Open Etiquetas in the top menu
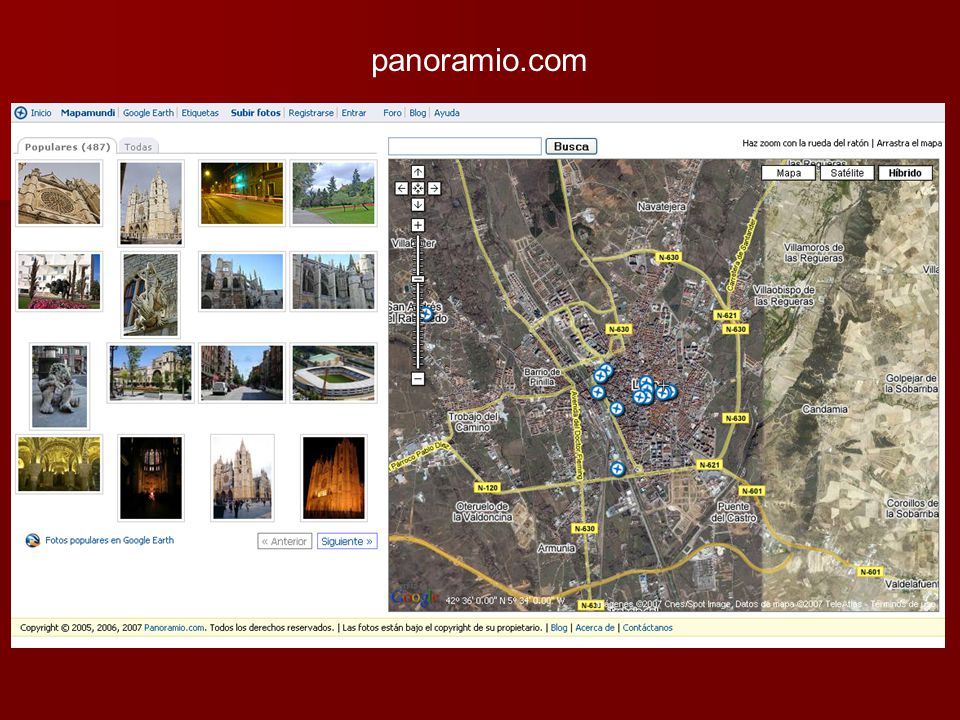The width and height of the screenshot is (960, 720). [x=200, y=113]
